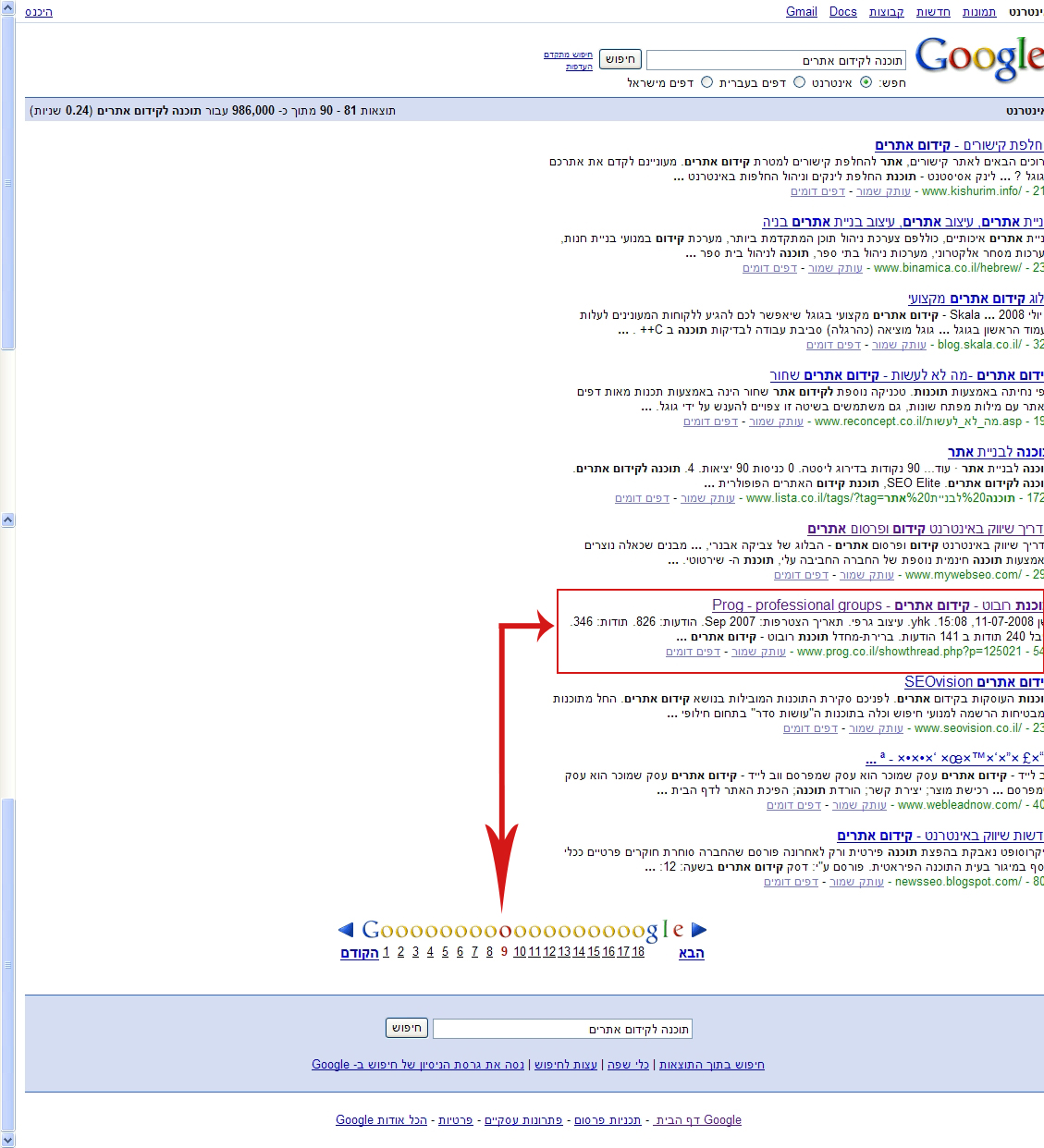Screen dimensions: 1044x1148
Task: Open the פרטיות privacy footer link
Action: pyautogui.click(x=455, y=1120)
